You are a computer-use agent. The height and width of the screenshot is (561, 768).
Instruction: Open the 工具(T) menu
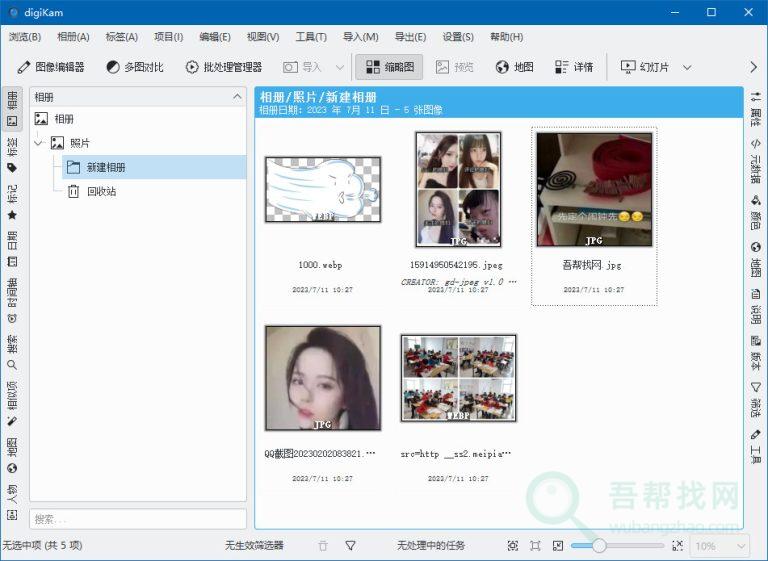[311, 37]
